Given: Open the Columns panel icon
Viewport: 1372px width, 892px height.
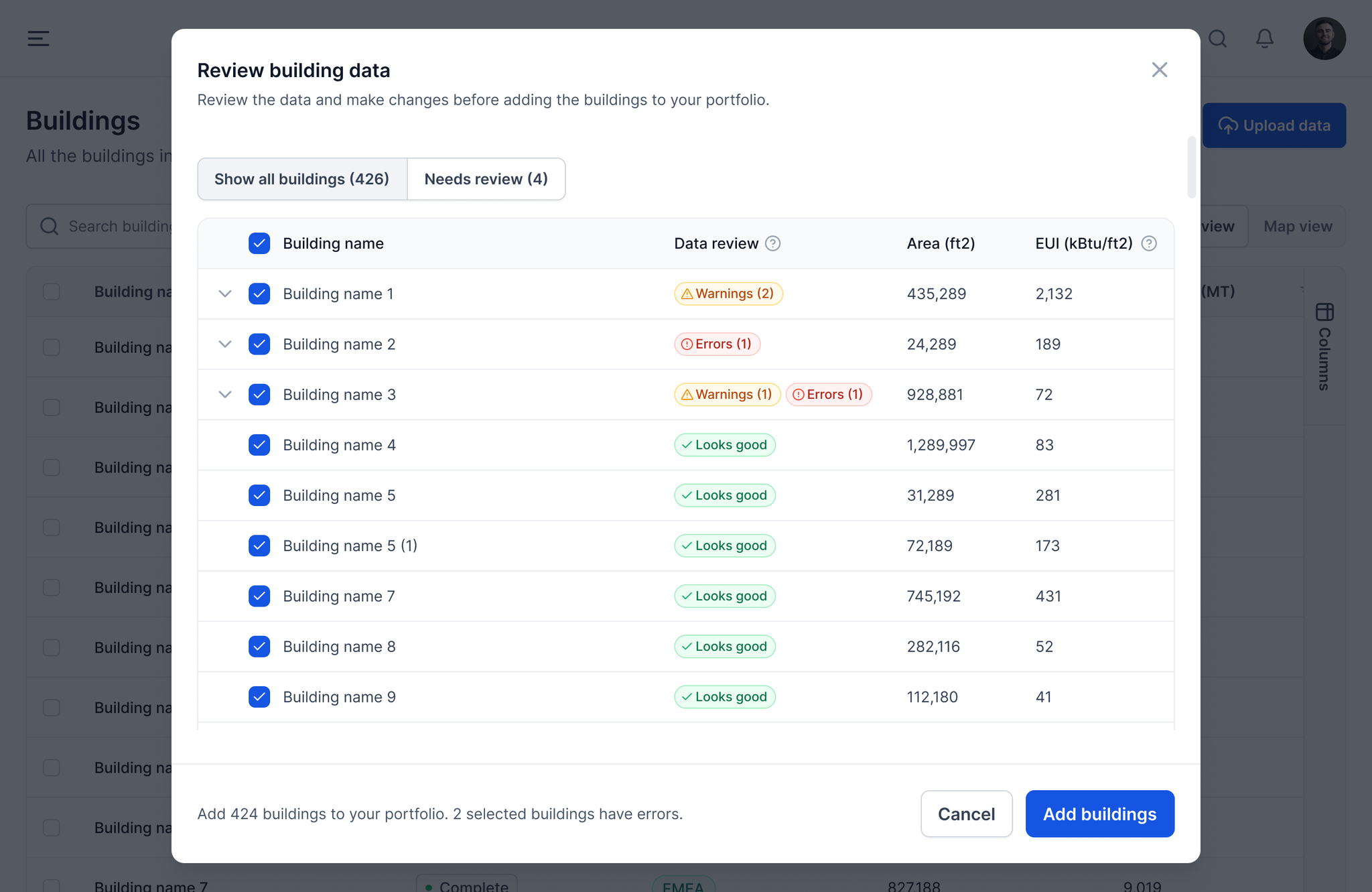Looking at the screenshot, I should [x=1324, y=312].
